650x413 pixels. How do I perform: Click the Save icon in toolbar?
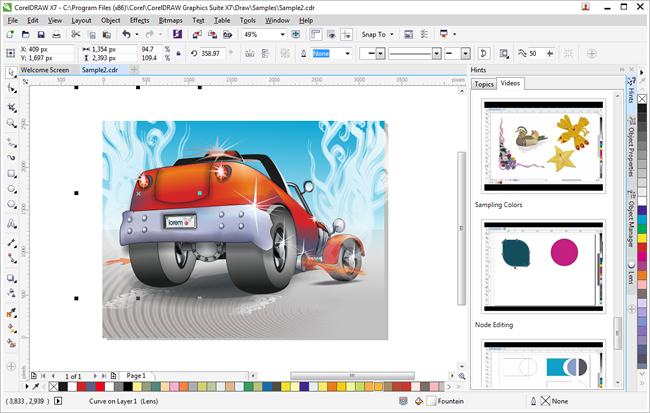coord(39,34)
